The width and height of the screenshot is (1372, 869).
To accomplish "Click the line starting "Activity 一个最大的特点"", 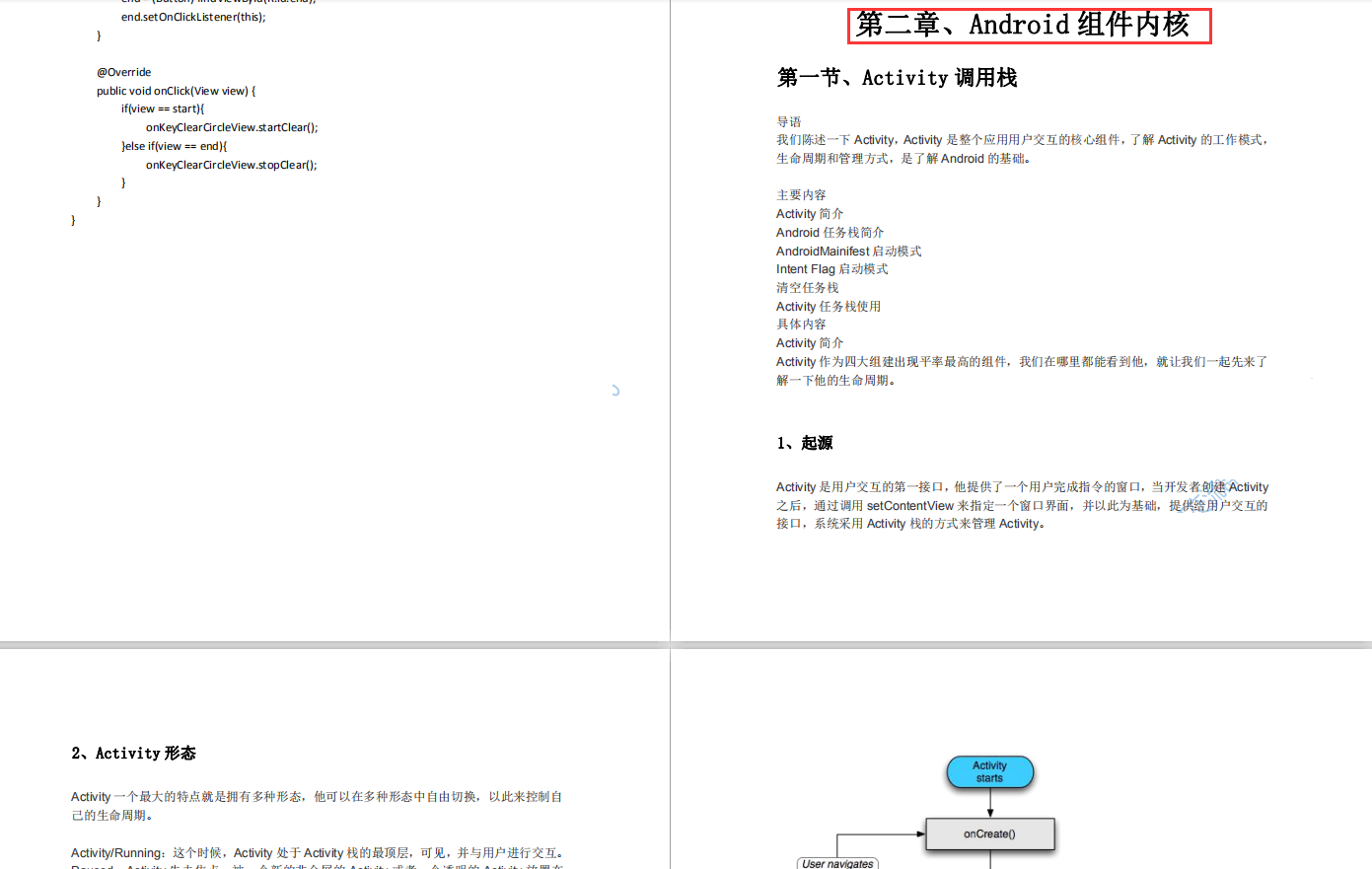I will tap(317, 797).
